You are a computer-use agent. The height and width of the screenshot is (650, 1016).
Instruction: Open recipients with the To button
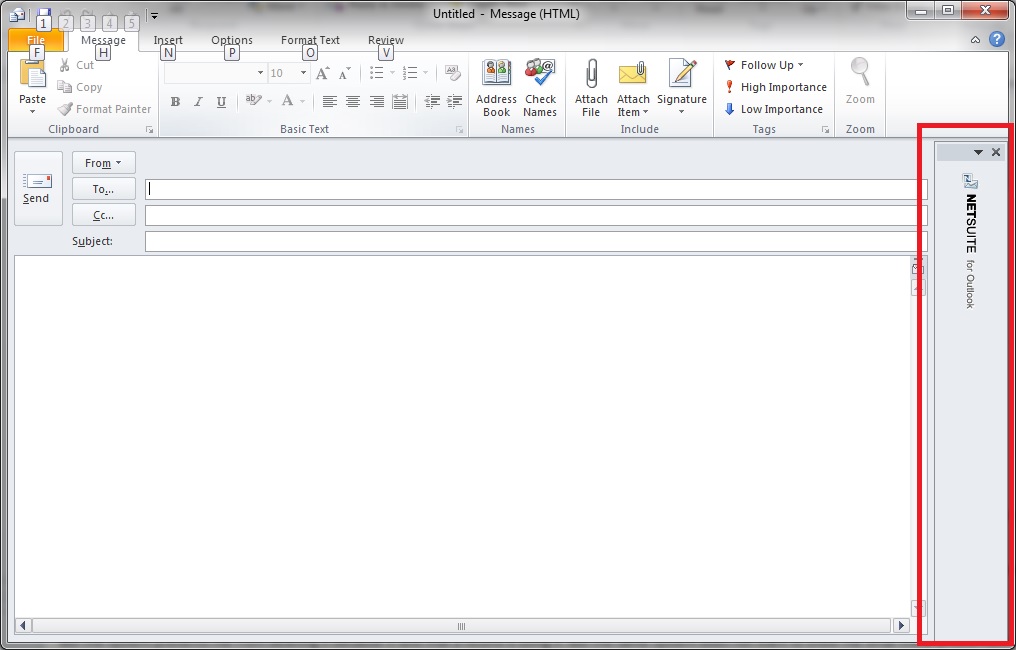[103, 188]
